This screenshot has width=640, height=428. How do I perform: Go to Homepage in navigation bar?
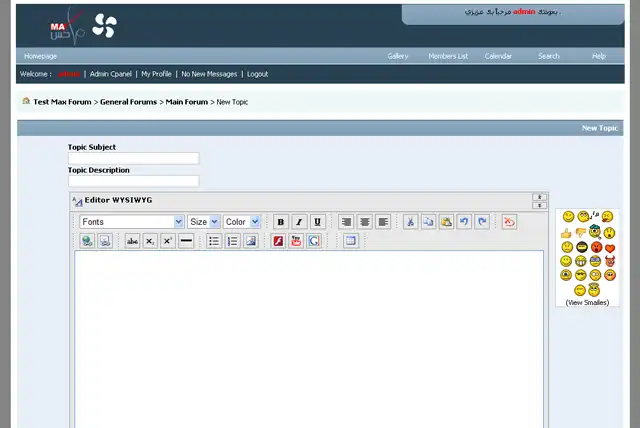(40, 56)
